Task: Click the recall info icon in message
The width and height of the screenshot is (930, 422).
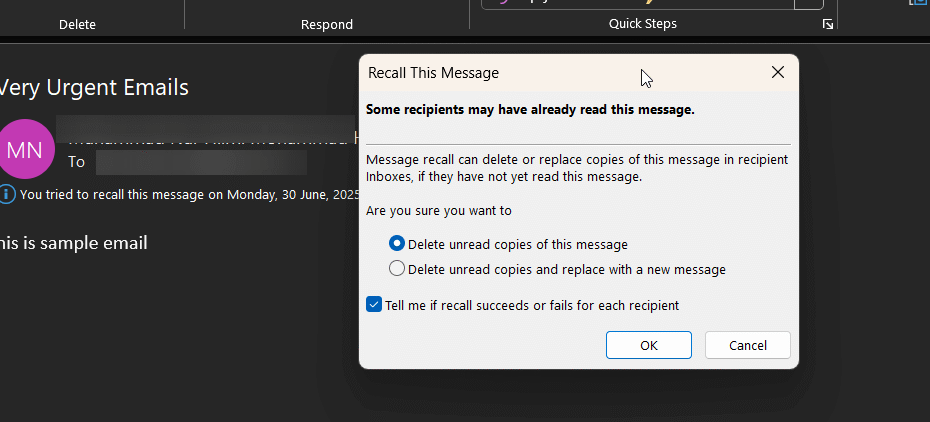Action: tap(7, 194)
